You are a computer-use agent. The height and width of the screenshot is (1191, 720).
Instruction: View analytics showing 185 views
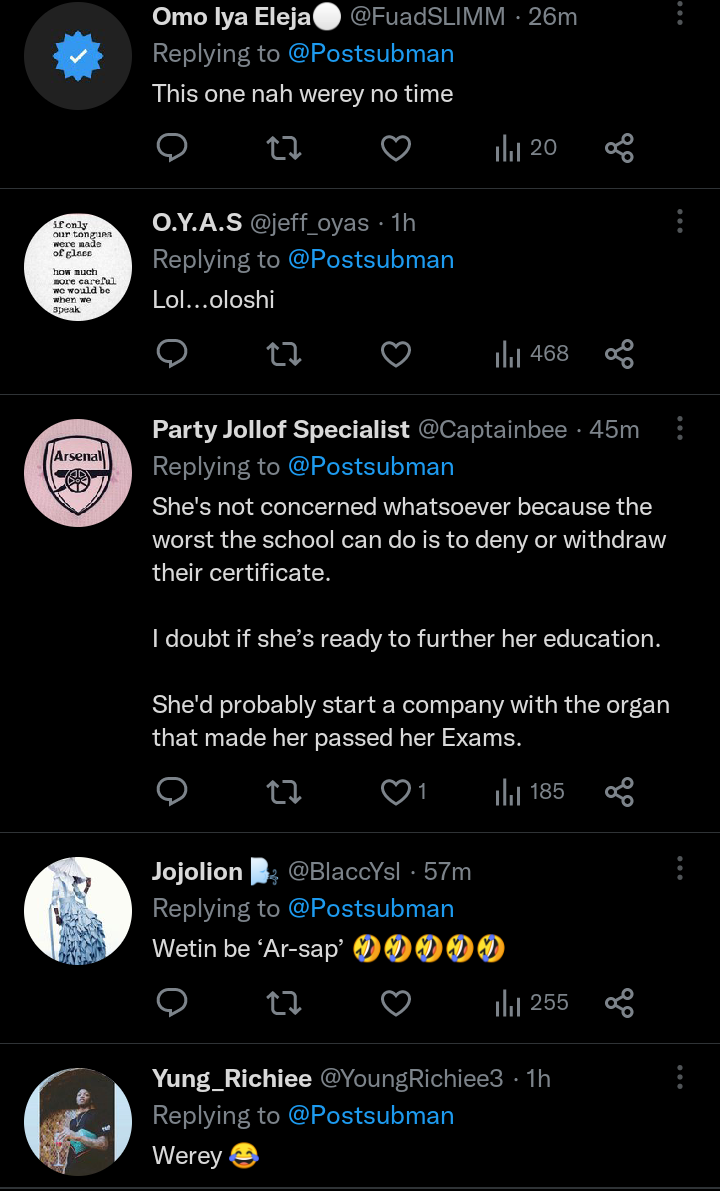click(532, 792)
